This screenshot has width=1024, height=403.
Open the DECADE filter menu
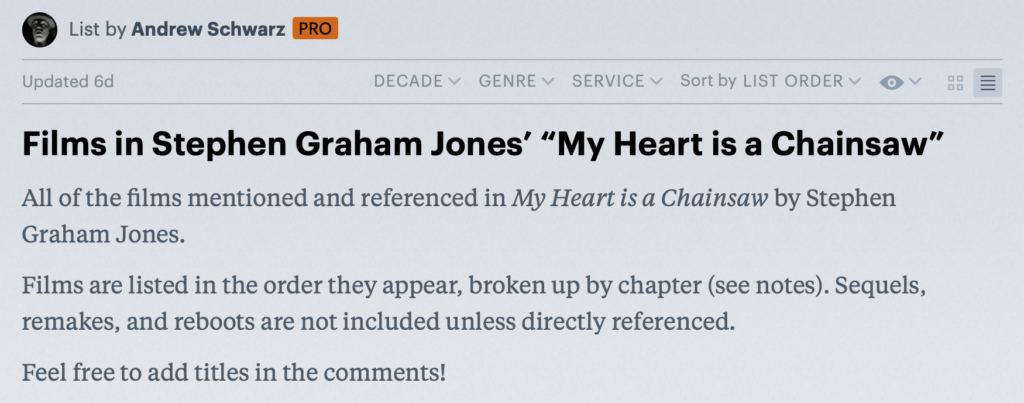[x=416, y=82]
